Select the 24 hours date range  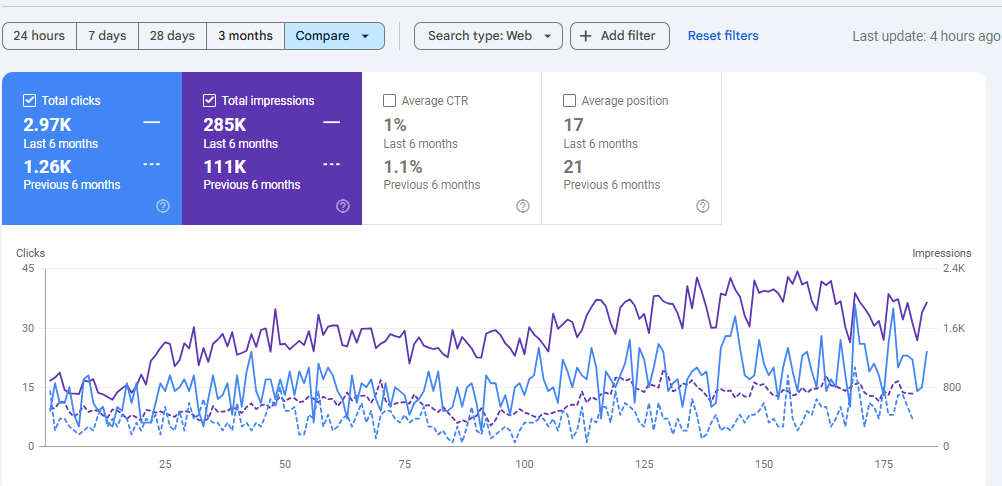click(x=39, y=36)
